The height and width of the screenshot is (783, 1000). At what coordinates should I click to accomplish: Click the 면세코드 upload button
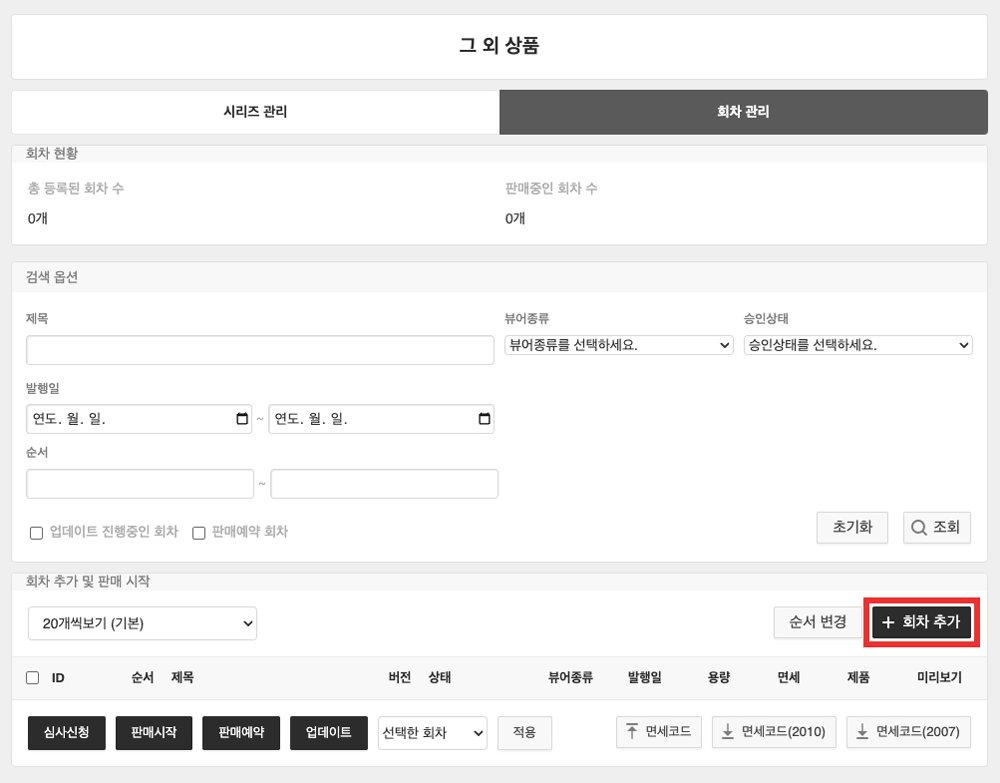click(x=659, y=731)
